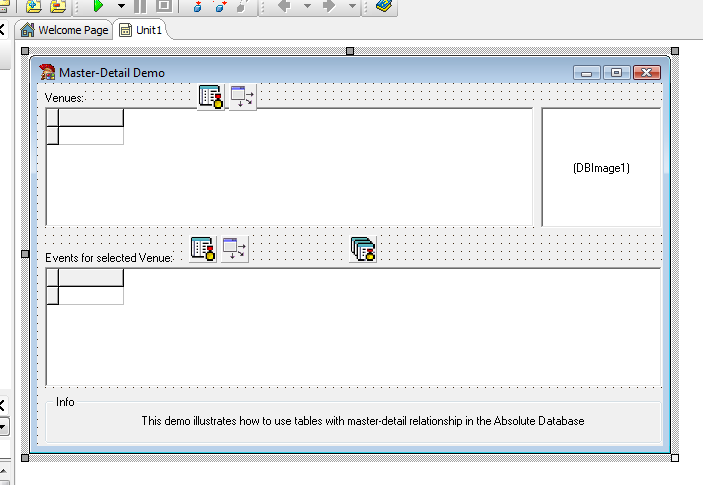Select the DBImage1 image control
Screen dimensions: 703x485
coord(601,167)
